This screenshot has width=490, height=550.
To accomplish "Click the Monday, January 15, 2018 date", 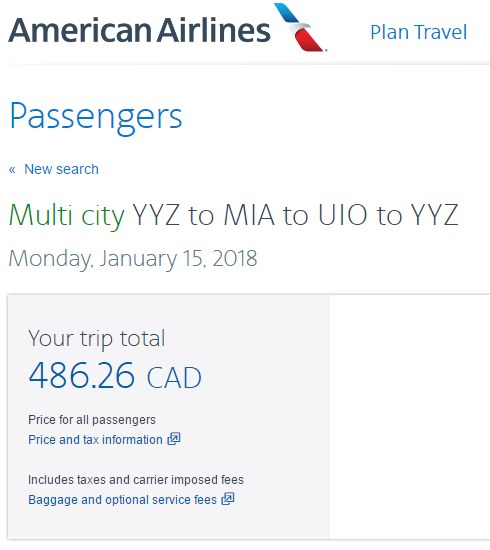I will [133, 259].
